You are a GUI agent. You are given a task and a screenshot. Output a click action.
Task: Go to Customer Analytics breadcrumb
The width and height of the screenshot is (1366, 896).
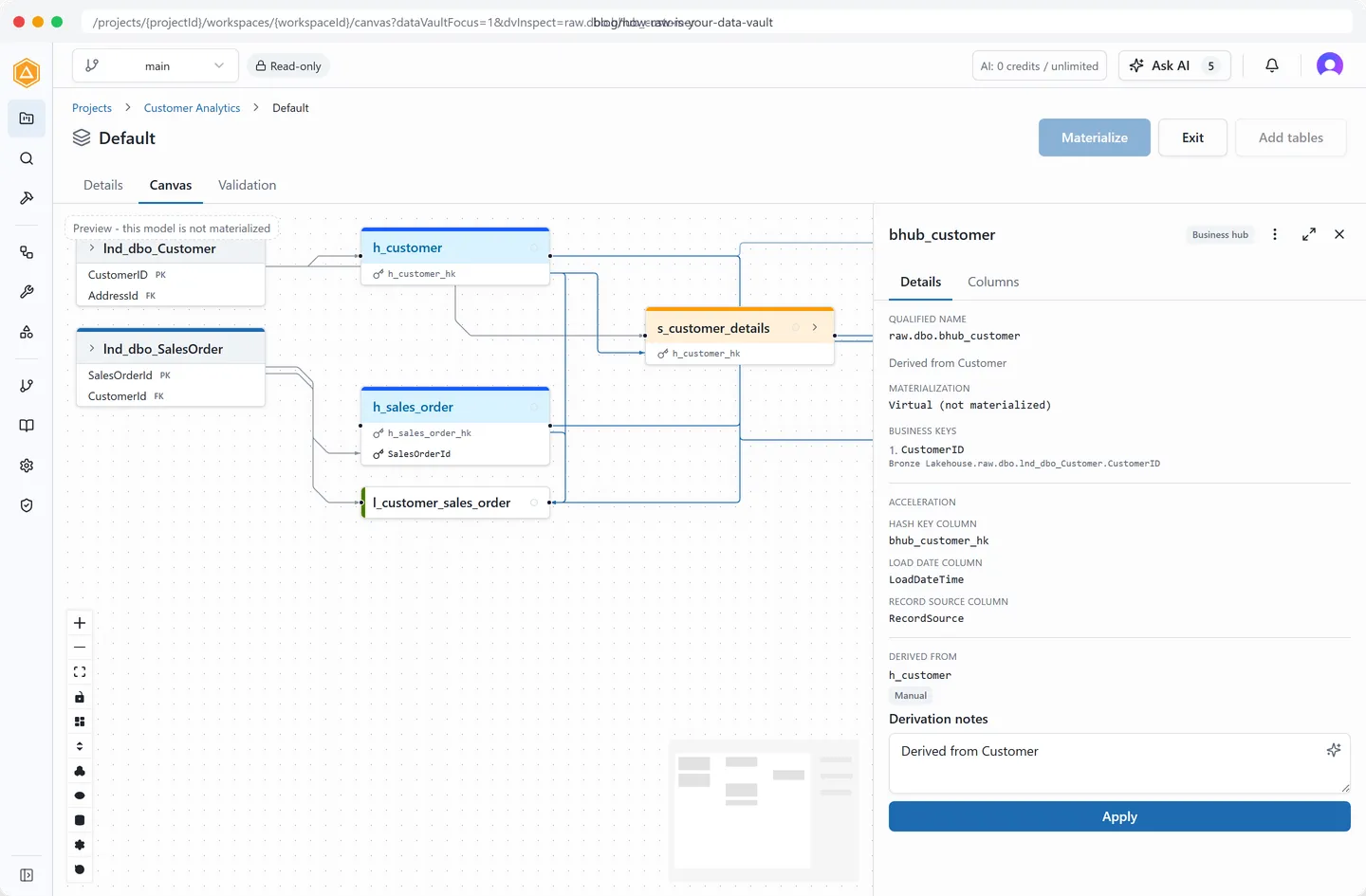tap(193, 108)
